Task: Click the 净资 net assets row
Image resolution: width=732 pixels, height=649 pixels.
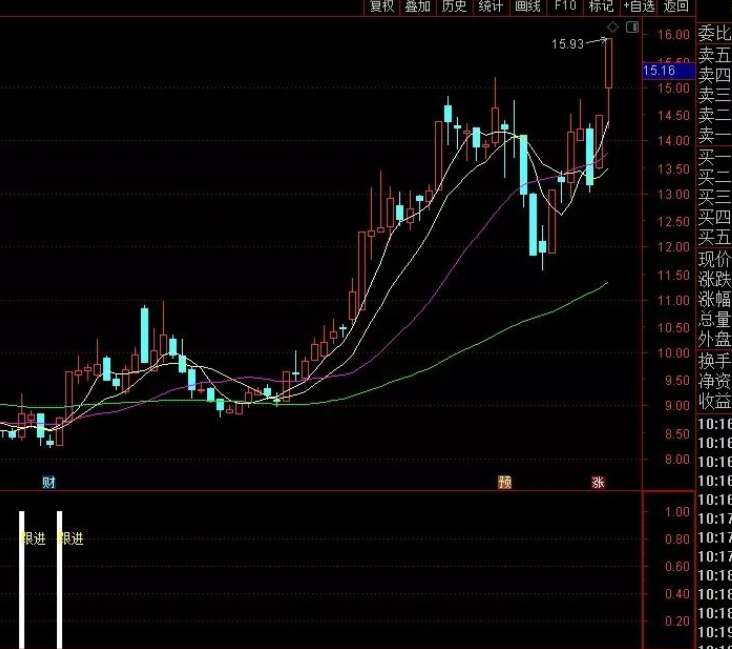Action: pos(714,381)
